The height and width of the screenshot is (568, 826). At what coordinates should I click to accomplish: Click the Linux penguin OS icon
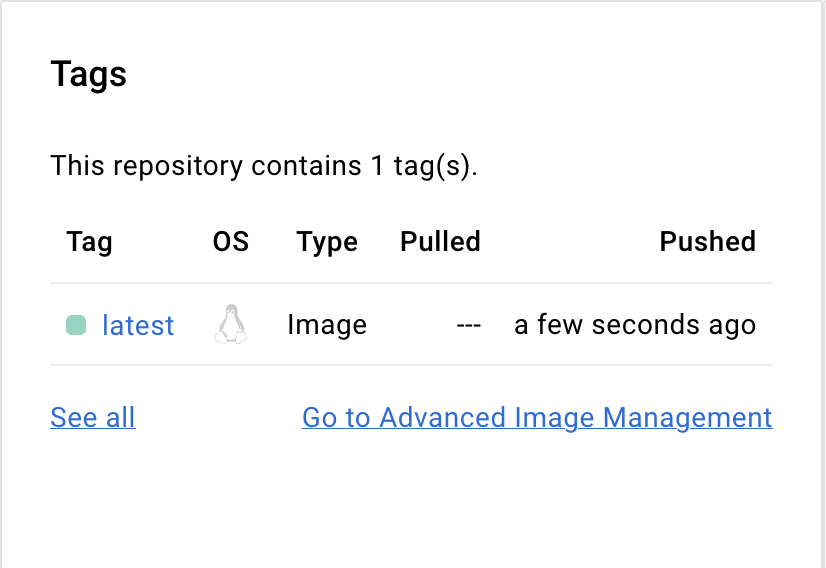pos(231,324)
